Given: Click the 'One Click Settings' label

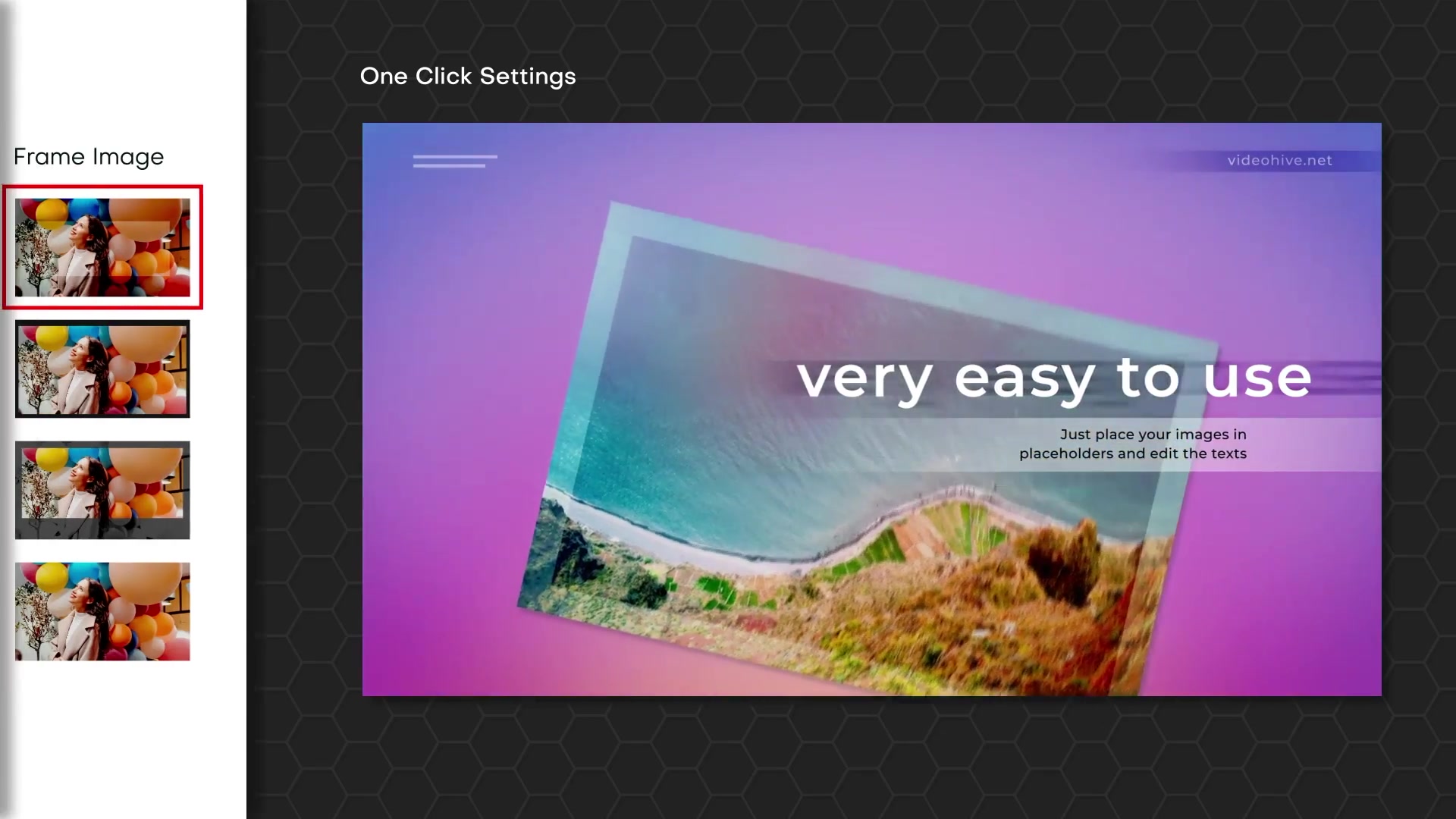Looking at the screenshot, I should (x=468, y=76).
